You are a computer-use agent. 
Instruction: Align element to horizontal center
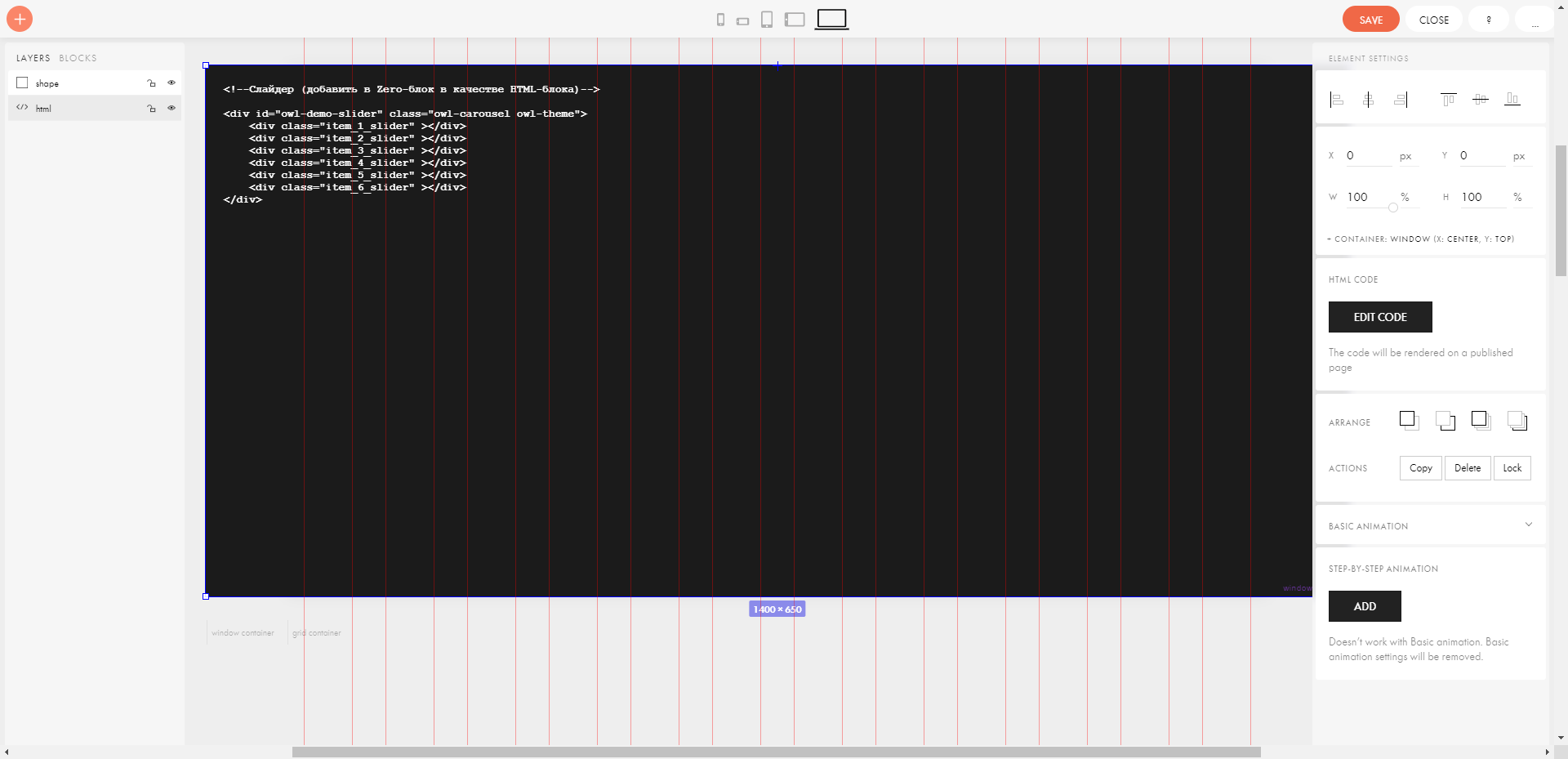1369,100
